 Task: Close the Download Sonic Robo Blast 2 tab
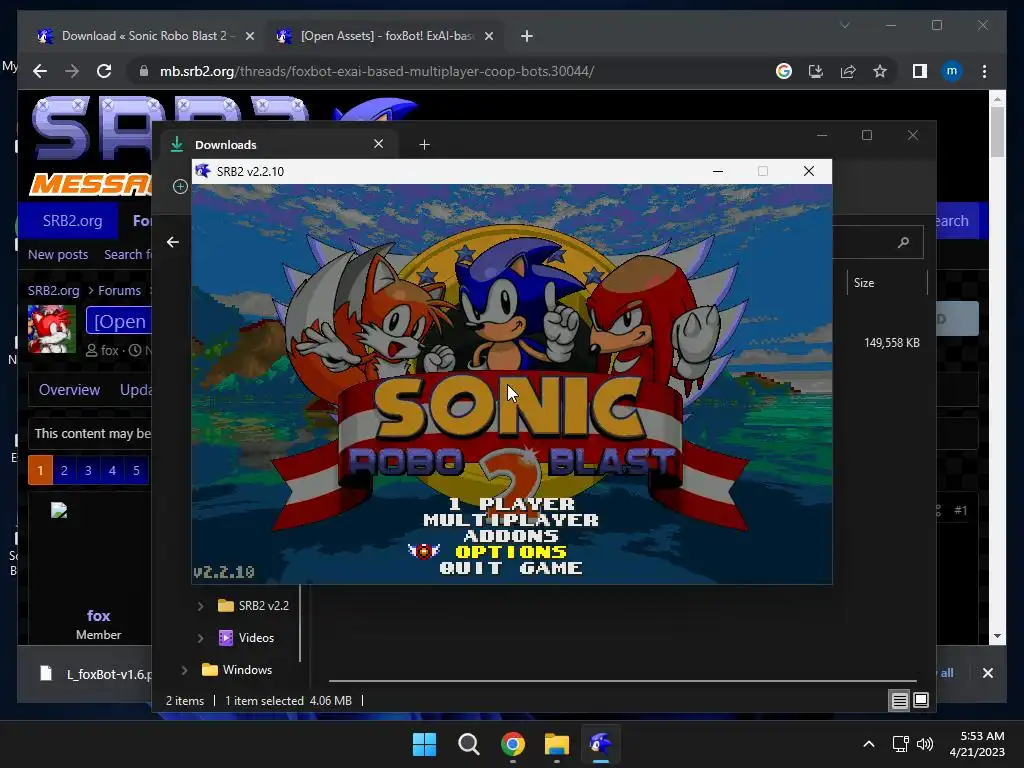[x=249, y=36]
